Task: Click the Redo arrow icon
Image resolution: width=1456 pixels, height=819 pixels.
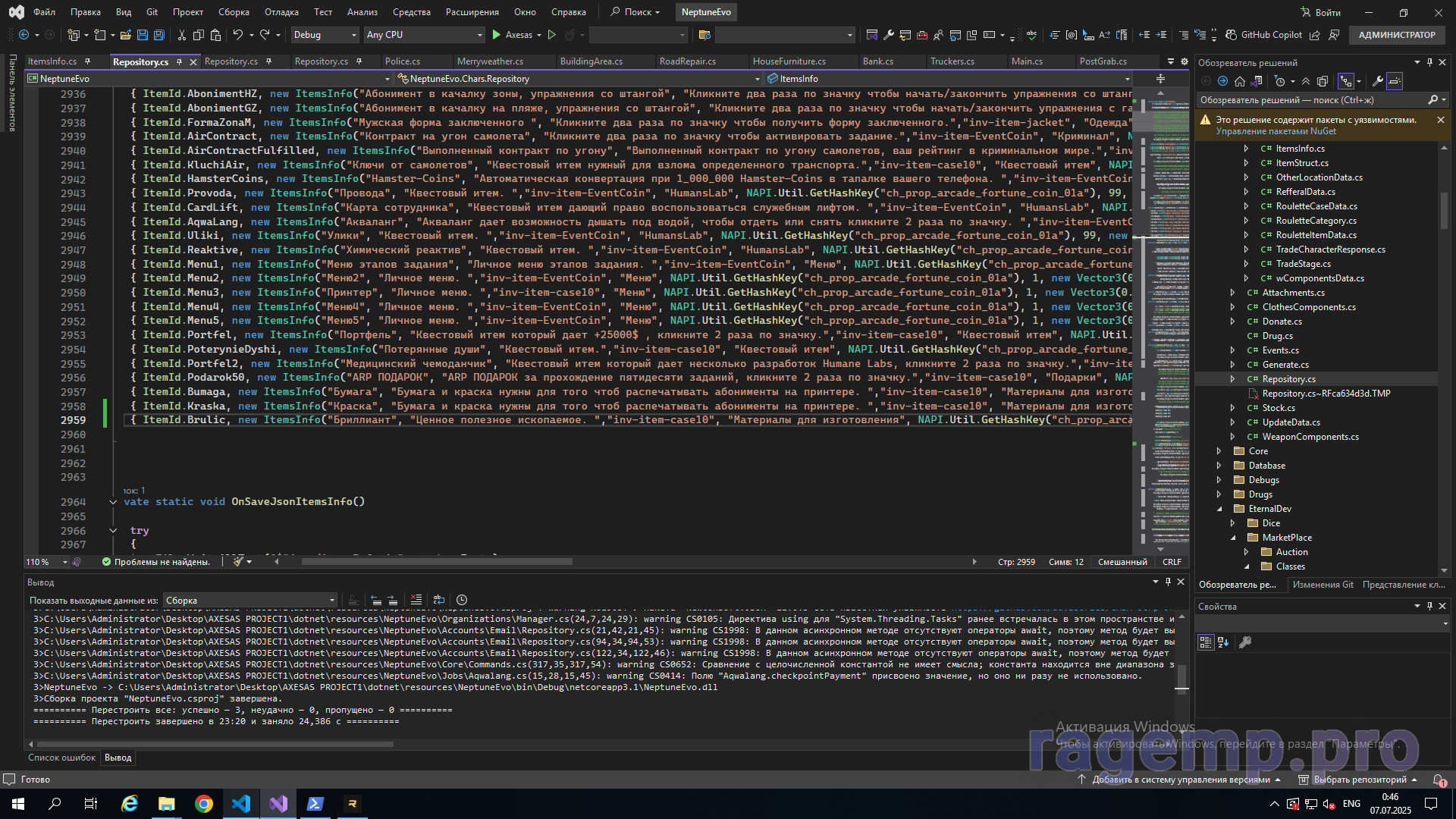Action: [265, 35]
